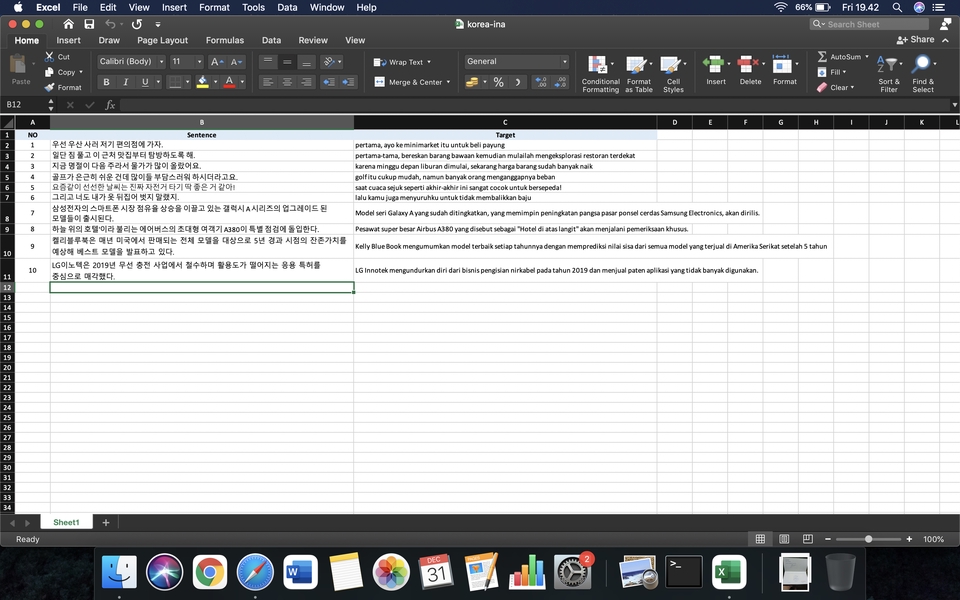Open the font name dropdown
960x600 pixels.
pyautogui.click(x=162, y=61)
